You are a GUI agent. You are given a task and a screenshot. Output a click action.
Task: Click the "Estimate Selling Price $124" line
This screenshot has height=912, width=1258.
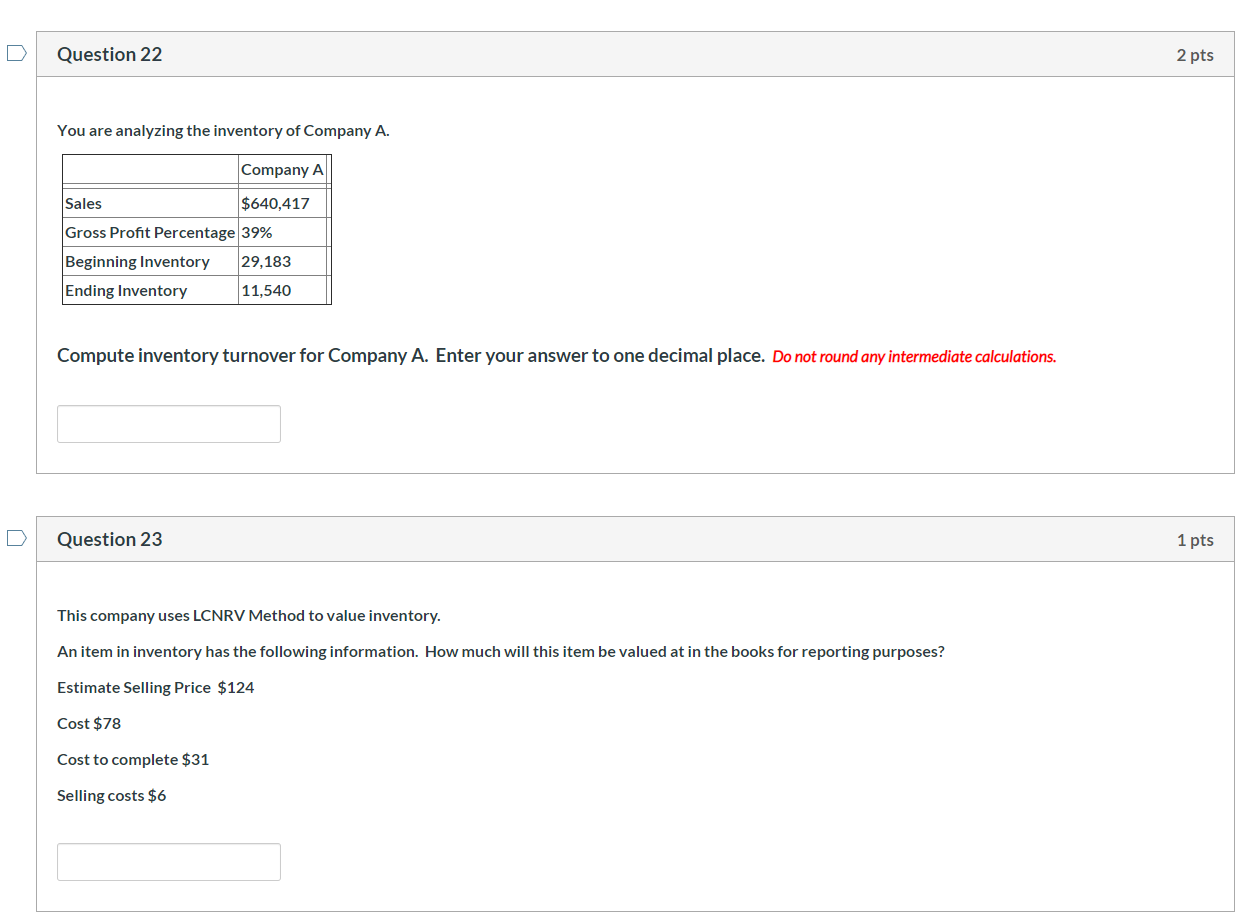pos(156,688)
